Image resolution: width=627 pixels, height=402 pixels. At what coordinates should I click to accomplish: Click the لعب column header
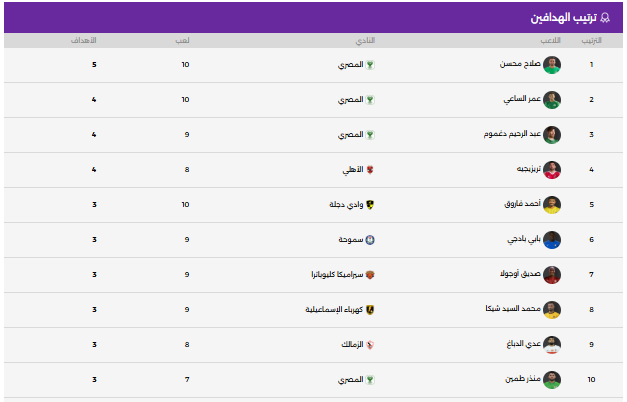186,40
